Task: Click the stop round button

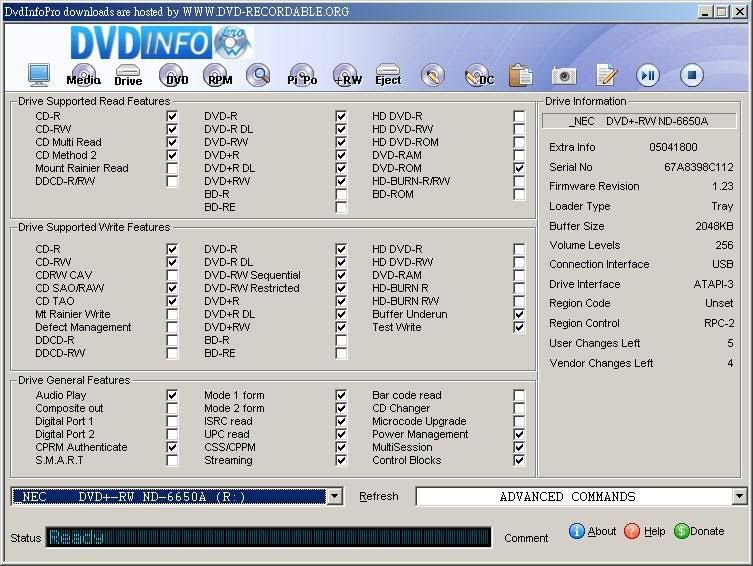Action: [692, 75]
